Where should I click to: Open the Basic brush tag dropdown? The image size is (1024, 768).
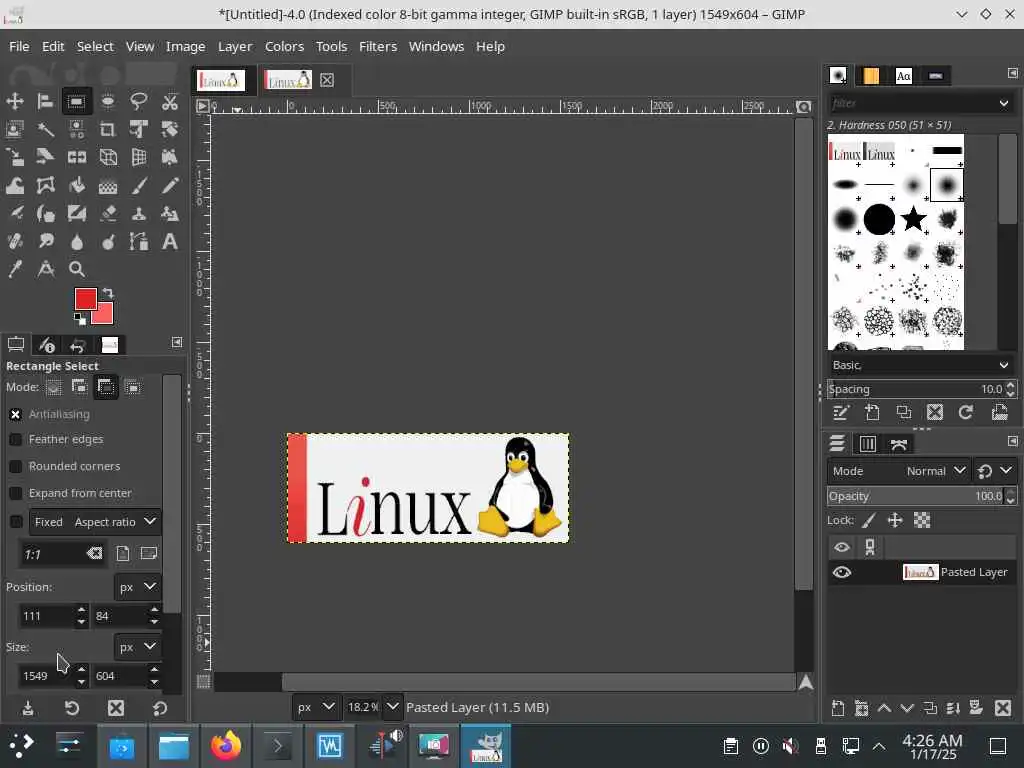[x=921, y=365]
